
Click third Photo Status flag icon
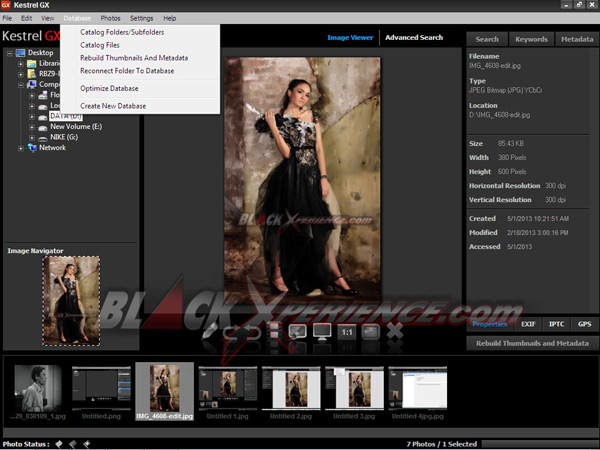(87, 444)
